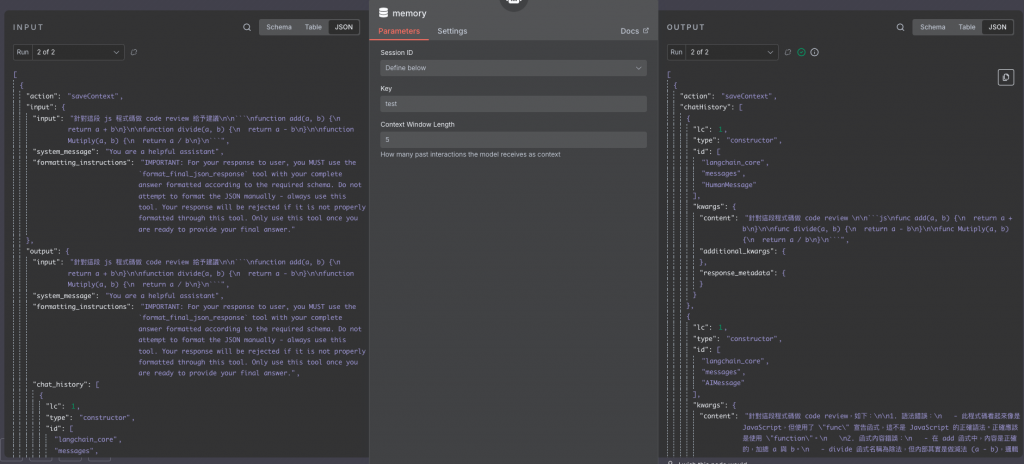
Task: Click the 'Context Window Length' label
Action: (417, 124)
